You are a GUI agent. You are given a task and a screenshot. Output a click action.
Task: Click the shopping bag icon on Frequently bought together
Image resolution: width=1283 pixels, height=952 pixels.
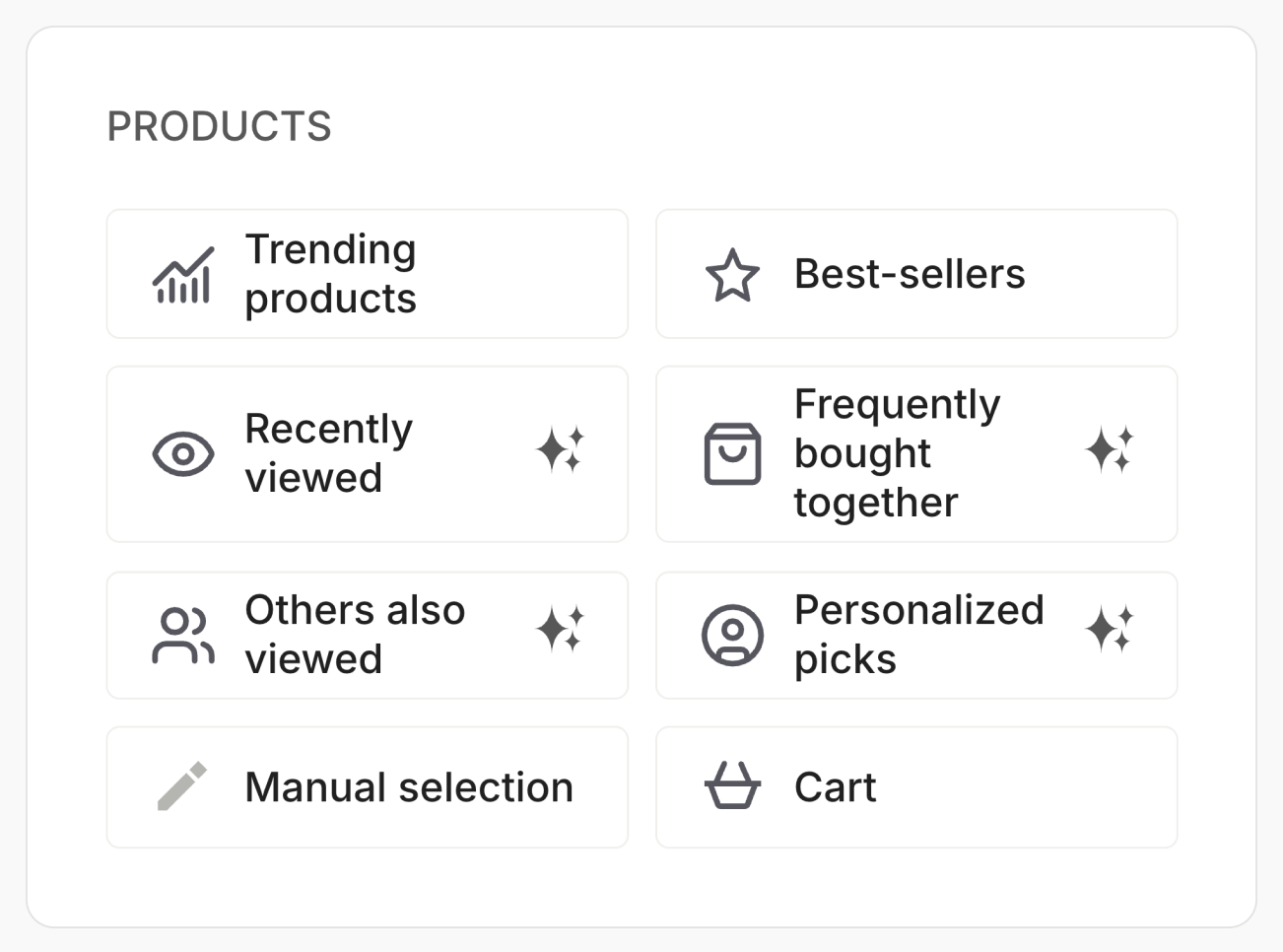click(732, 453)
